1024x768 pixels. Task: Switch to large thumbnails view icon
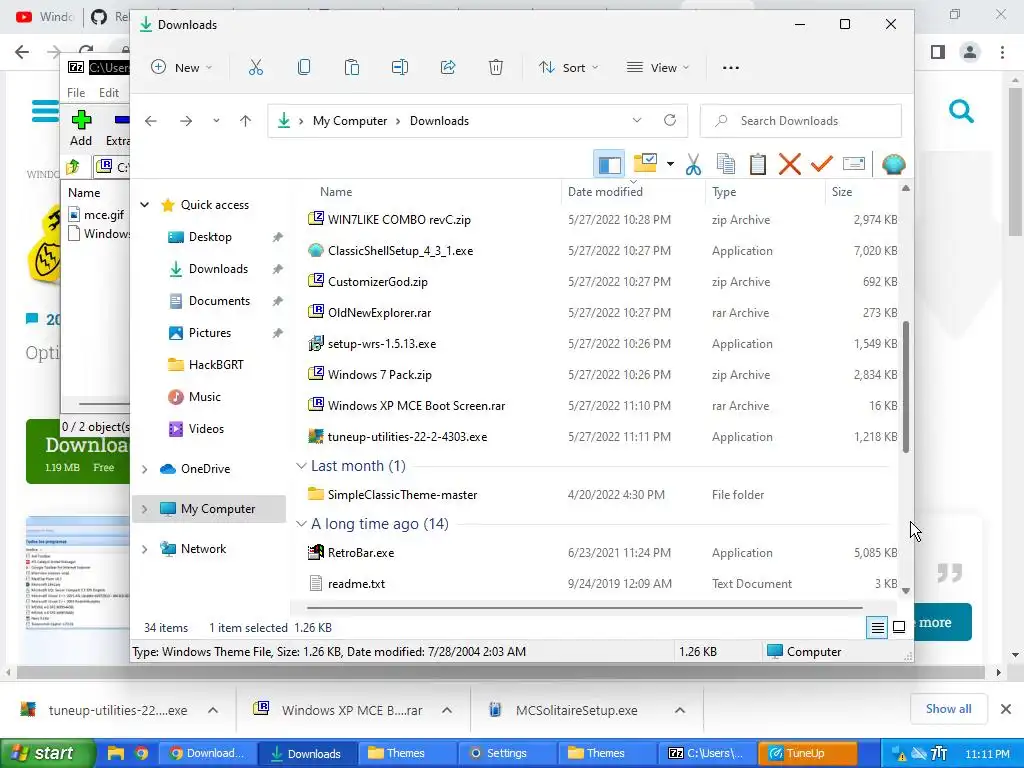(x=899, y=627)
